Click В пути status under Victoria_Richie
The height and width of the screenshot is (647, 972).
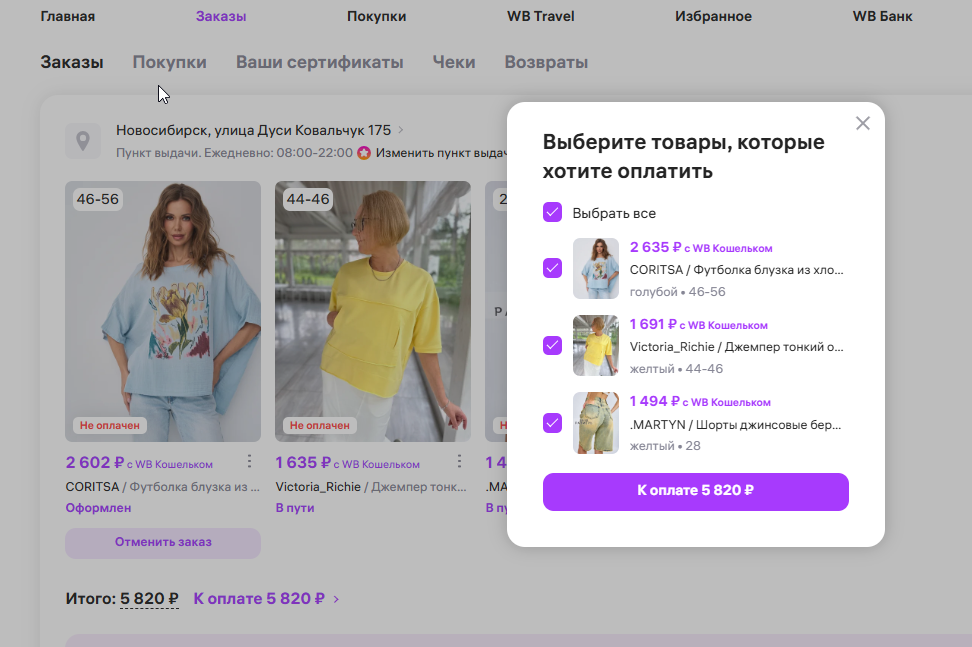click(x=294, y=508)
